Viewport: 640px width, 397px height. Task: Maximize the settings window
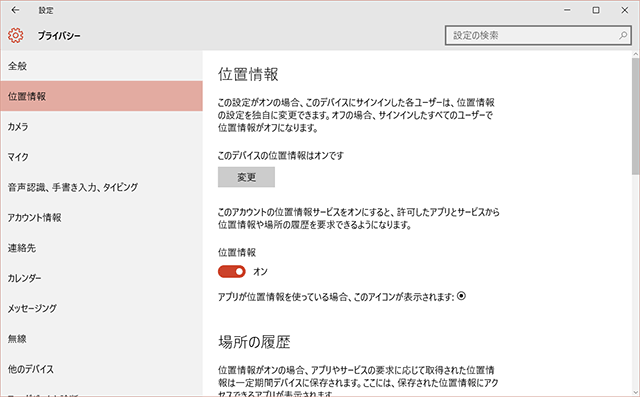pos(596,10)
